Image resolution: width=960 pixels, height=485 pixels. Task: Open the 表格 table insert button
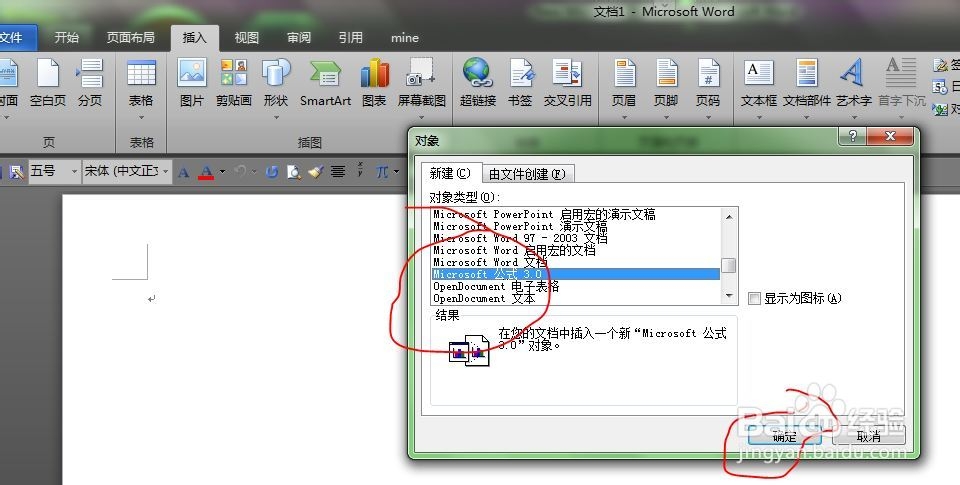click(141, 88)
